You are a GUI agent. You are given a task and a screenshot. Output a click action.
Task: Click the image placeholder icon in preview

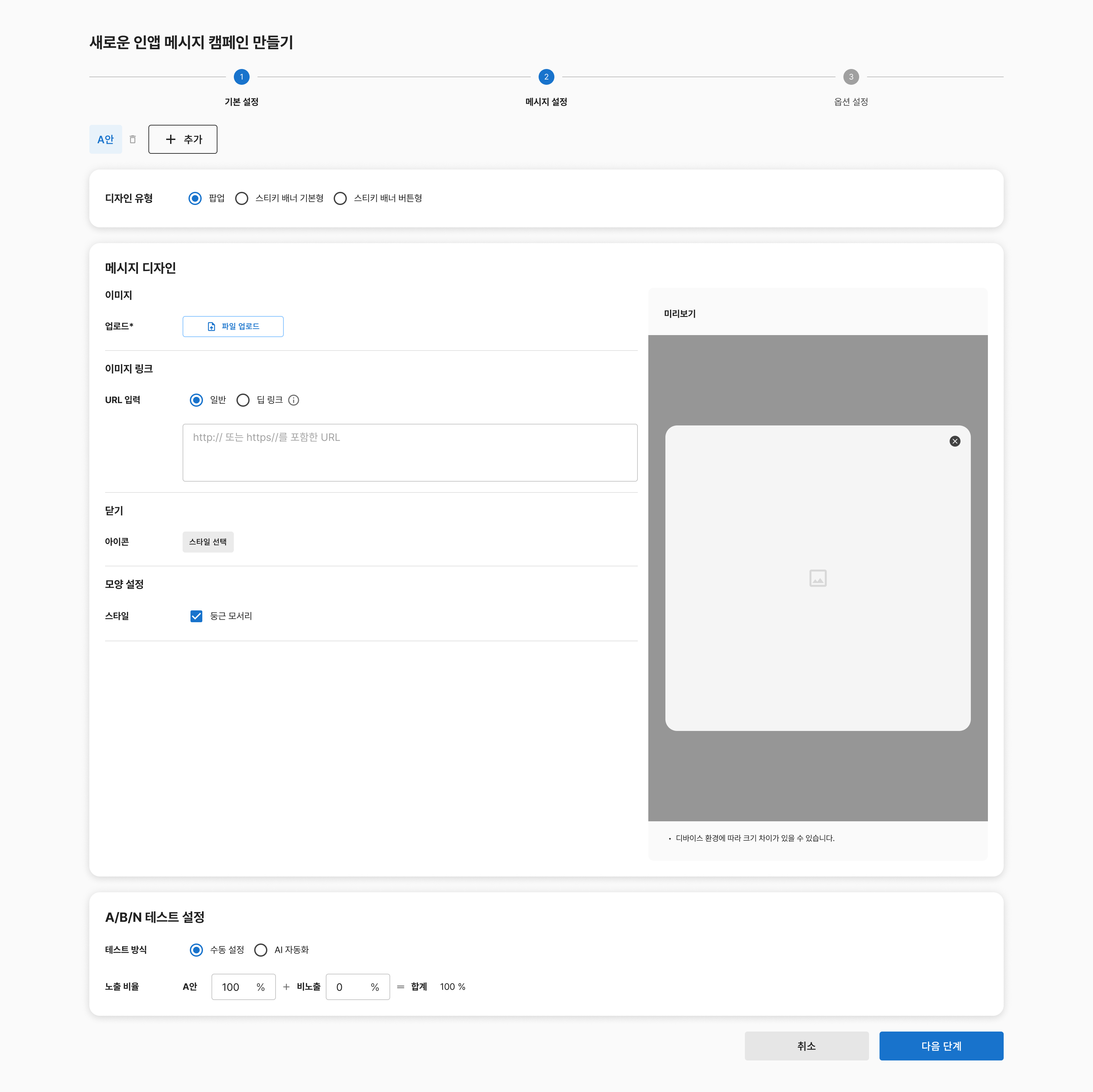(x=817, y=578)
